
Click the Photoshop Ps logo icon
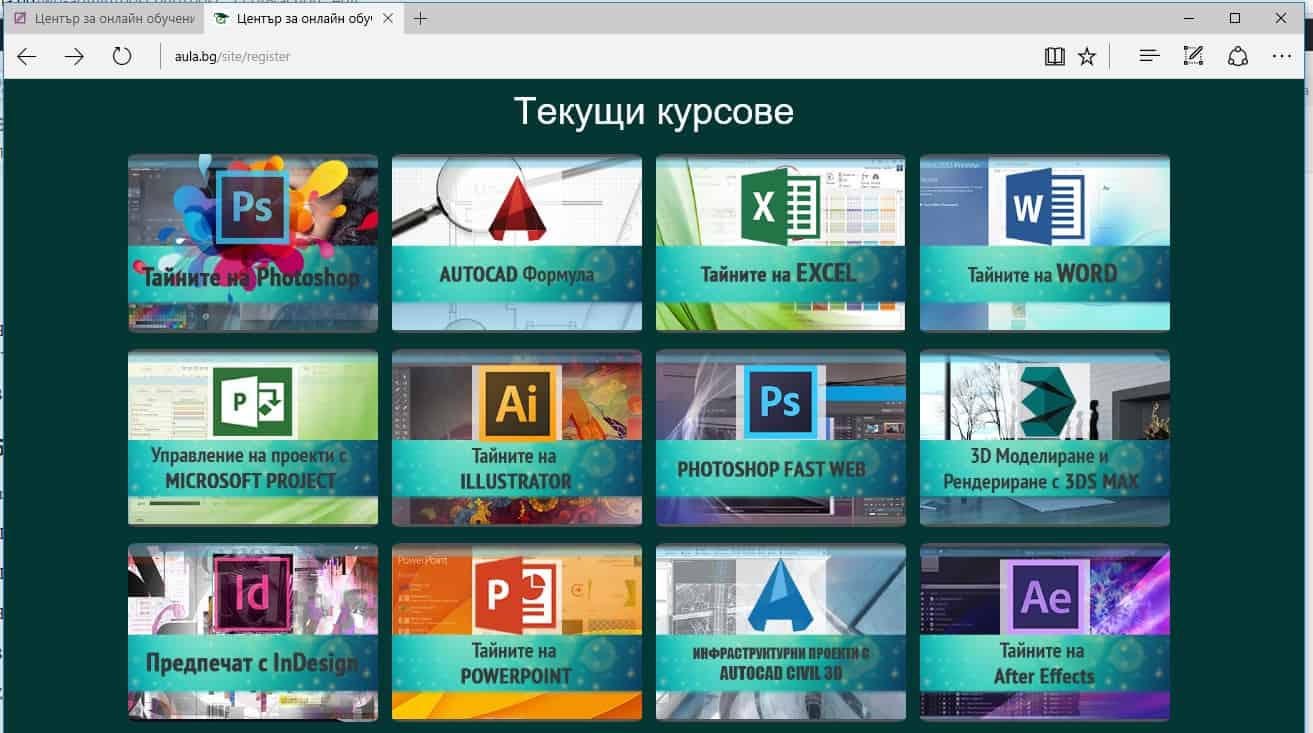pyautogui.click(x=252, y=207)
